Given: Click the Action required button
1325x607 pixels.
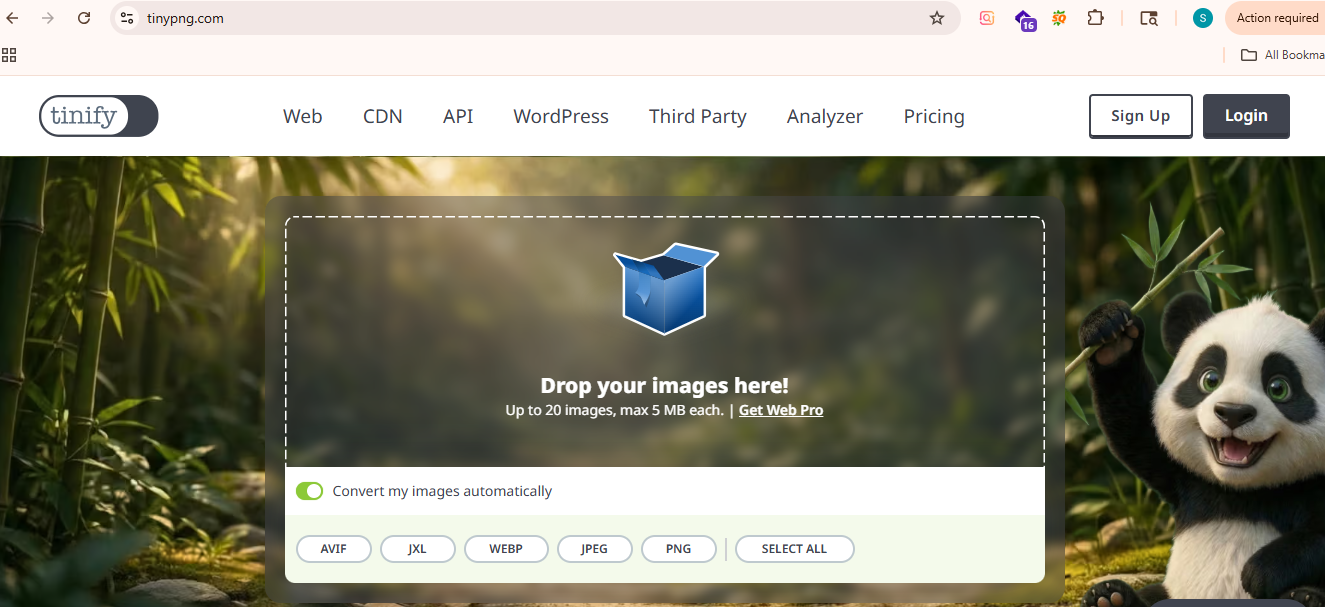Looking at the screenshot, I should tap(1275, 18).
